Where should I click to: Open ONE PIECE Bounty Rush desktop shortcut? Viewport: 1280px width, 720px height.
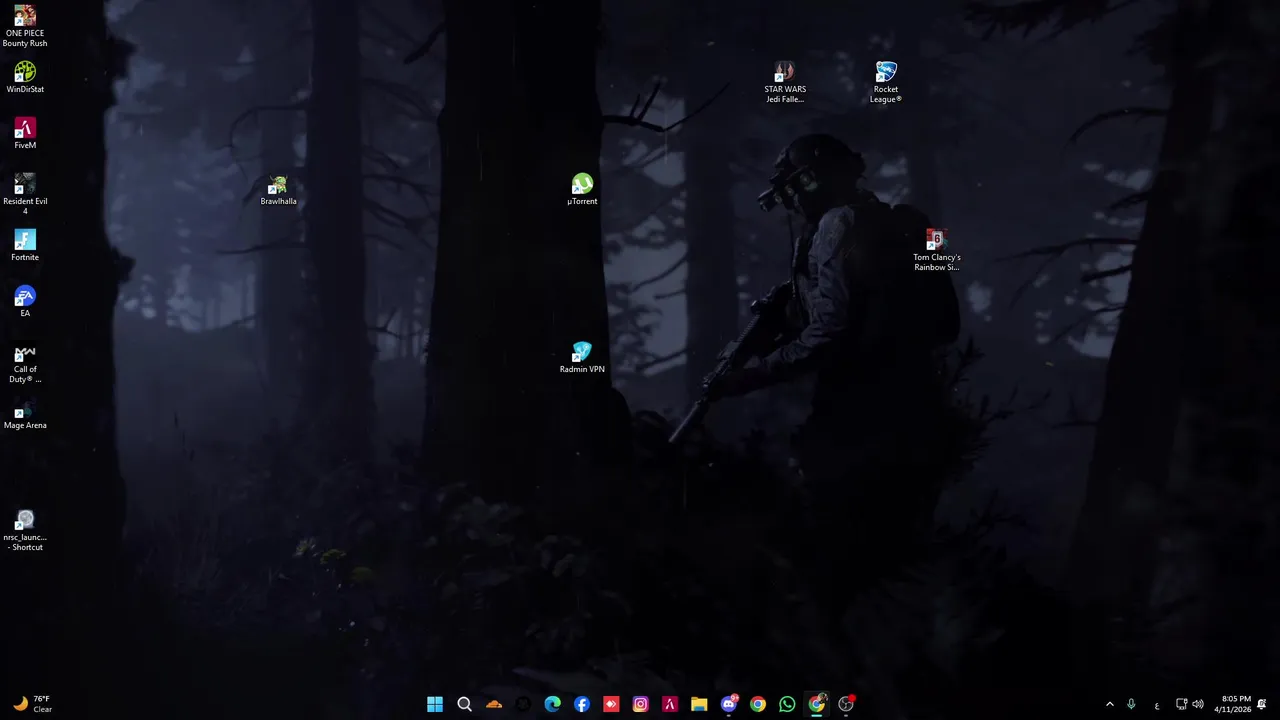25,26
